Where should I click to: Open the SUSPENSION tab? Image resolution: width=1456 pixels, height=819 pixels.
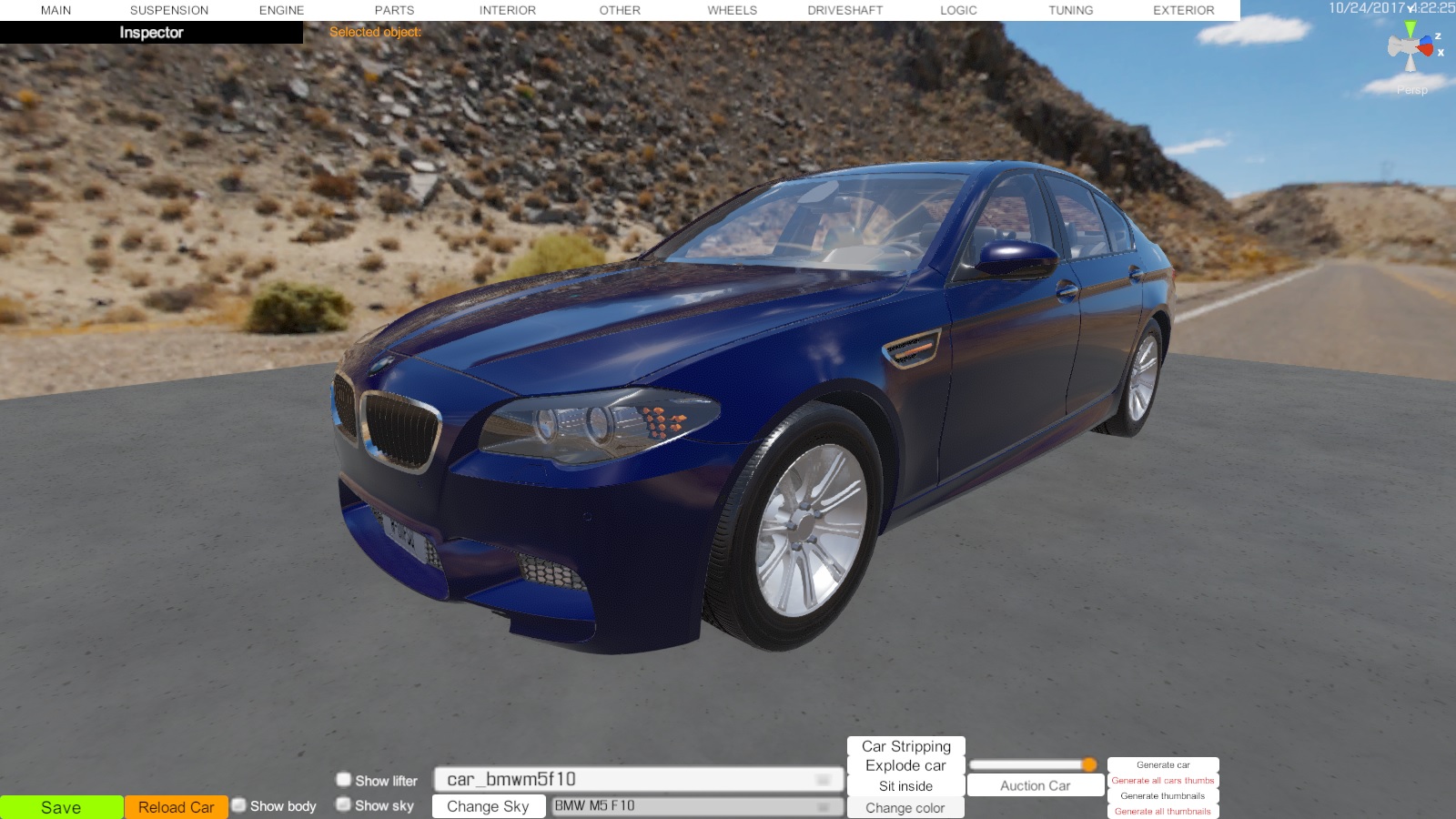coord(169,10)
